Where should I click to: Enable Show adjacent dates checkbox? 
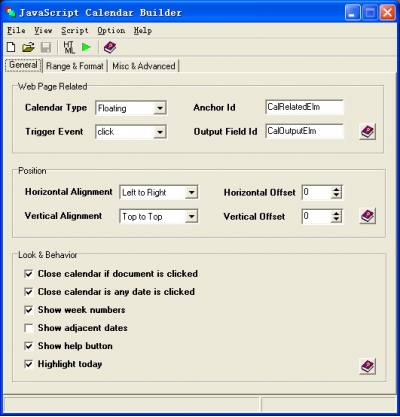29,328
